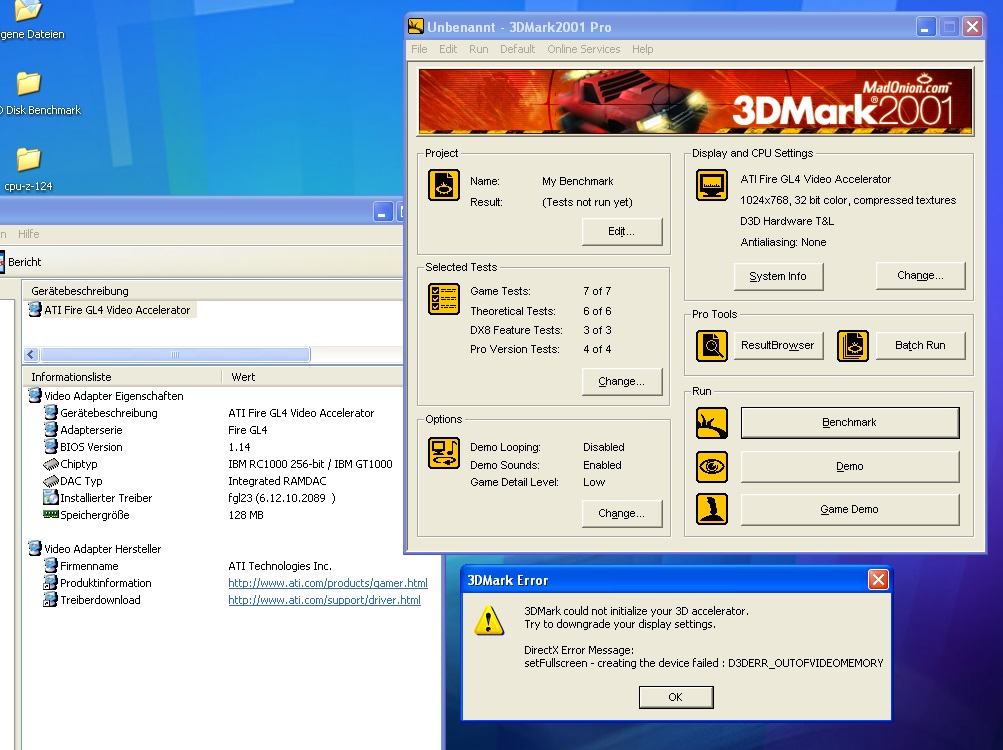Click the Game Demo joystick icon
This screenshot has height=750, width=1003.
(x=711, y=509)
